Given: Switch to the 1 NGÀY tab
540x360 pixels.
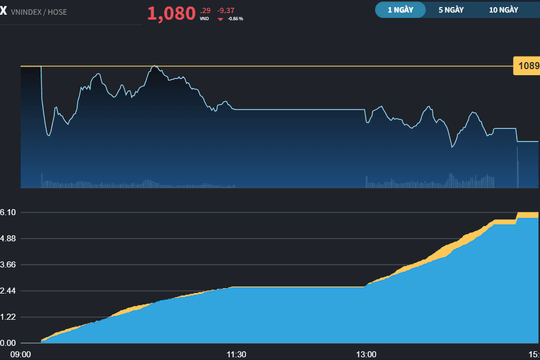Looking at the screenshot, I should point(400,10).
